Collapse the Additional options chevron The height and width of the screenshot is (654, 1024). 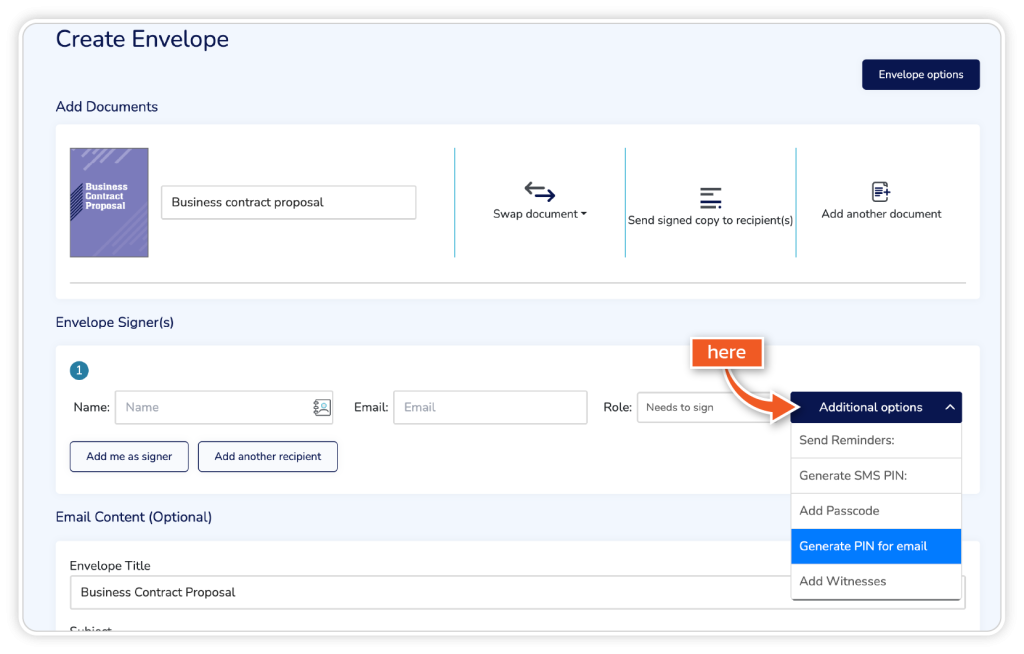[950, 408]
